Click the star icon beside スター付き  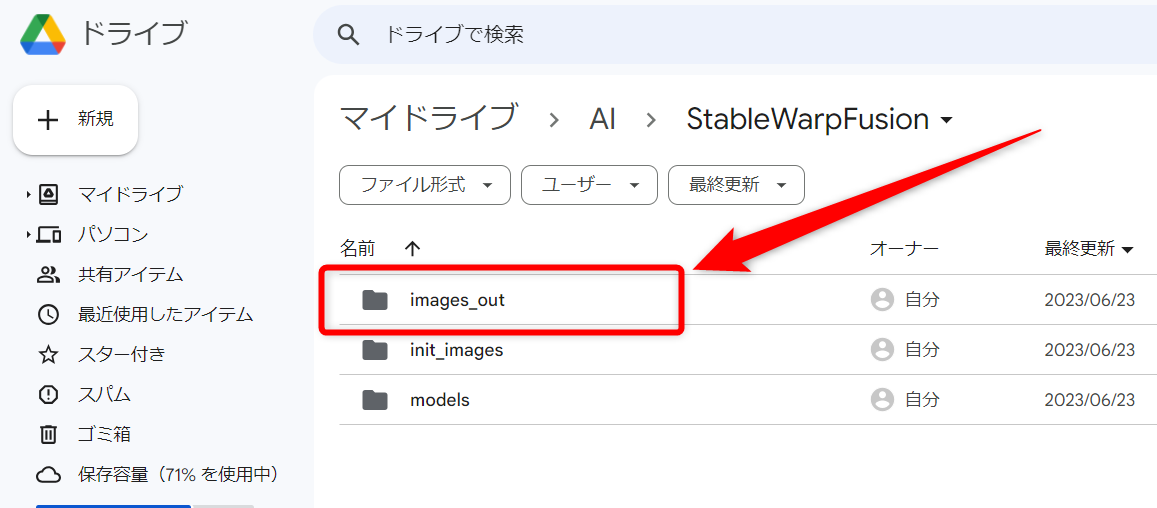click(48, 354)
